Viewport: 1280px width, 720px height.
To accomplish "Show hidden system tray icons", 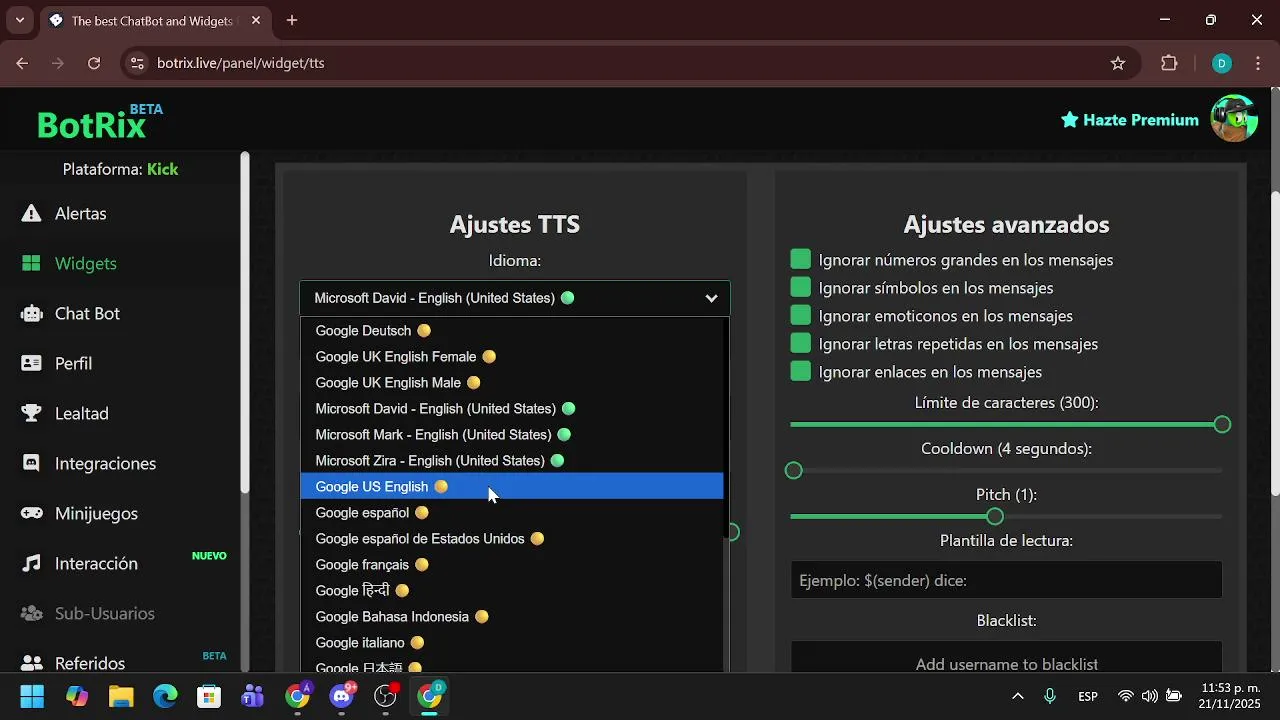I will coord(1018,696).
